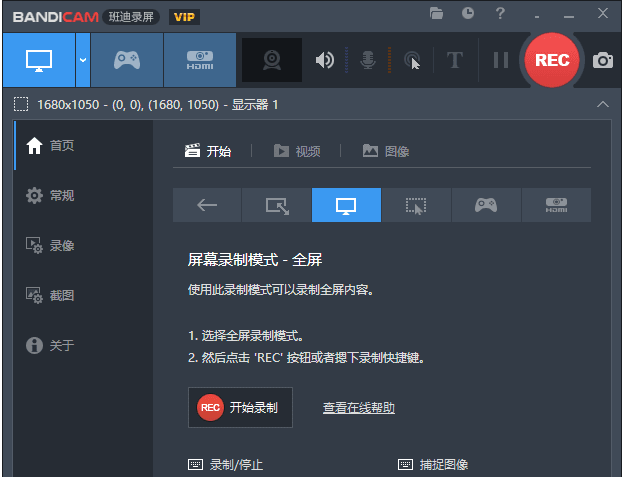Open 查看在线帮助 online help link
Screen dimensions: 622x477
click(x=359, y=408)
